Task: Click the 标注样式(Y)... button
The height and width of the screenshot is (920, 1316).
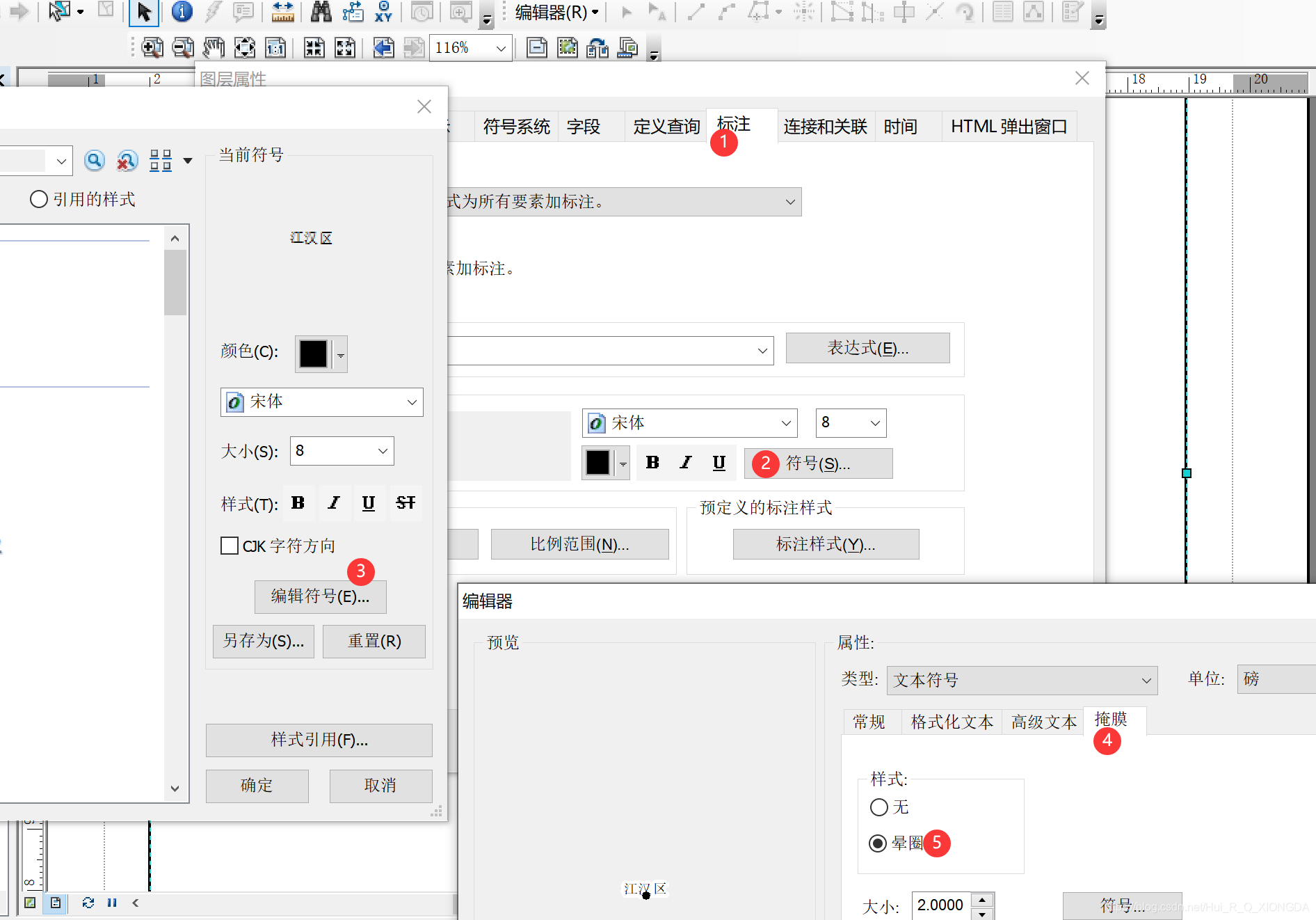Action: coord(826,544)
